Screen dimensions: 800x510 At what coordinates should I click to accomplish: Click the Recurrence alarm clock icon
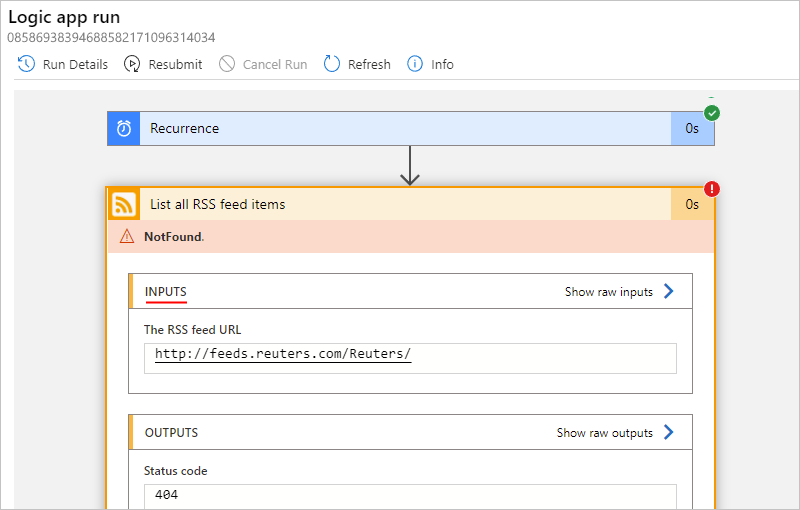(124, 128)
